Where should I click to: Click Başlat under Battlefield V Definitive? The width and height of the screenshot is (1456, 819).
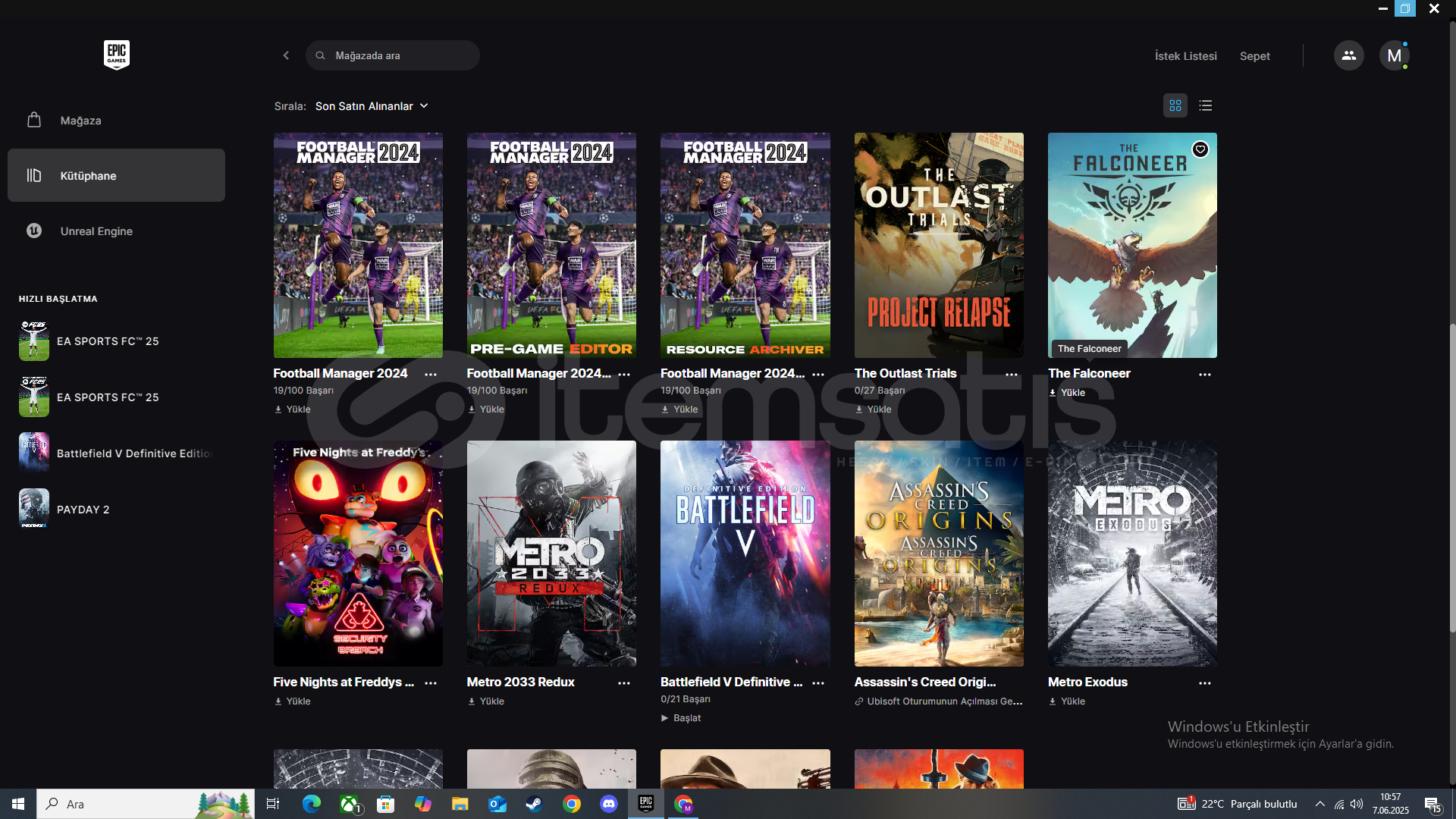coord(681,718)
